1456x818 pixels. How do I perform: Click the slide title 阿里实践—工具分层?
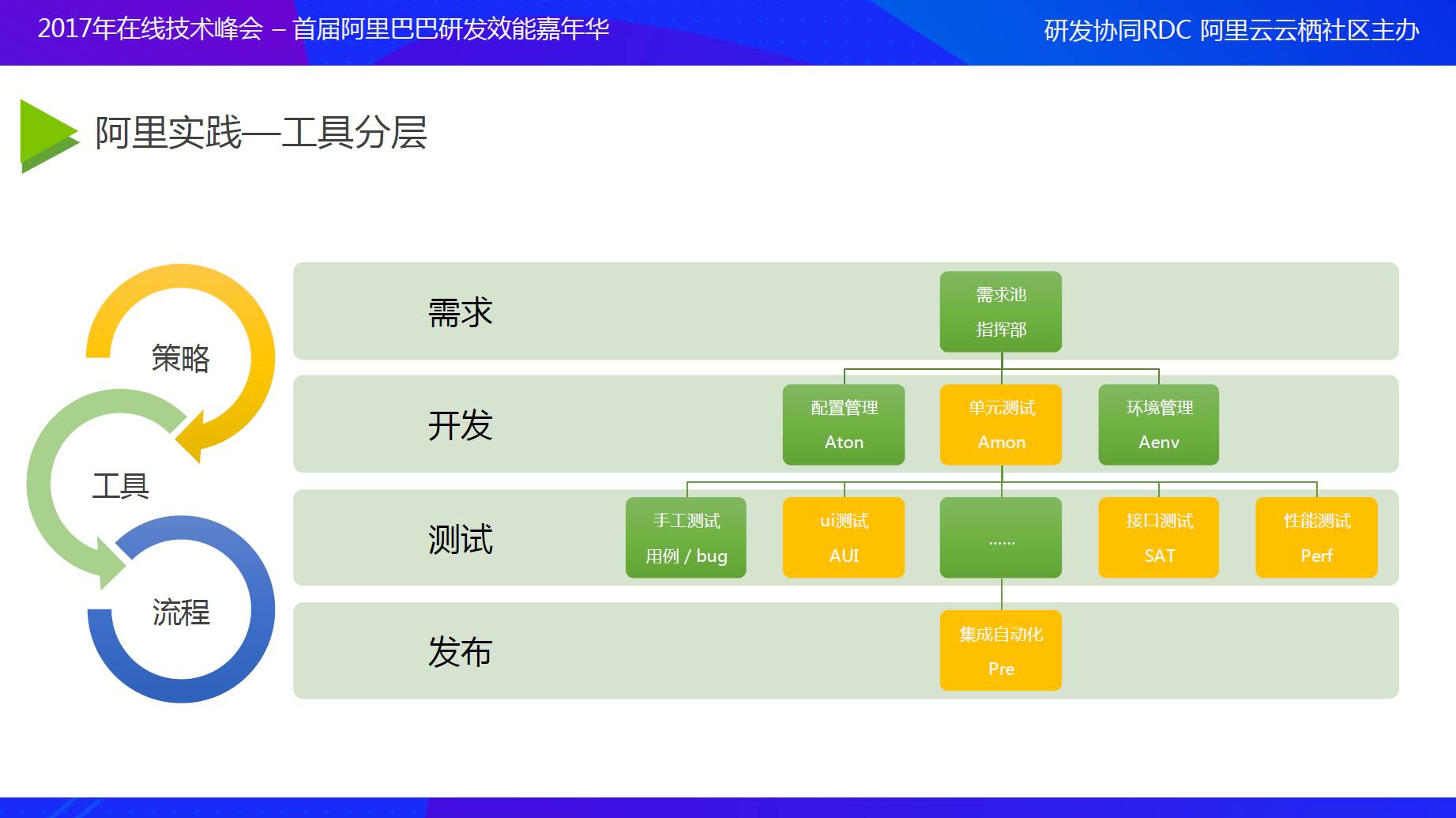click(x=261, y=132)
